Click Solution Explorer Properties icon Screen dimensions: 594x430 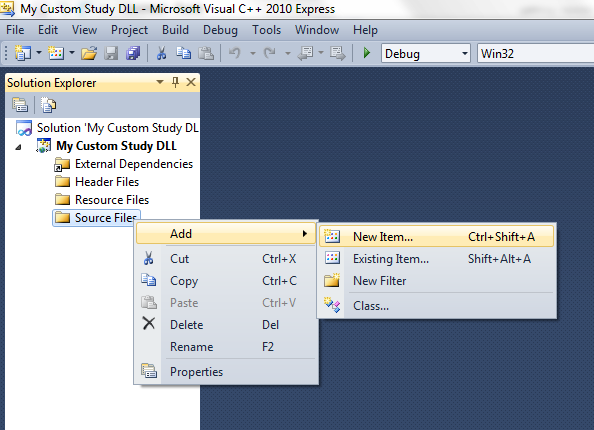20,105
